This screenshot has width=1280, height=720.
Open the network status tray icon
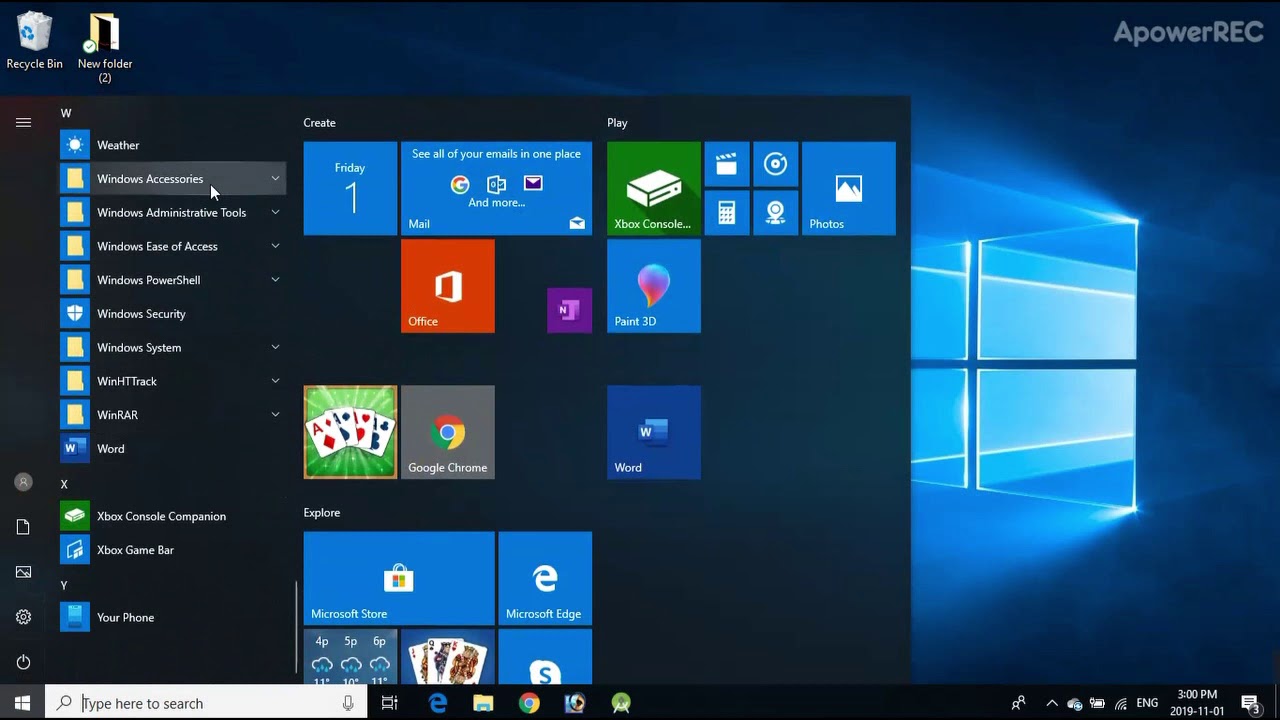pos(1121,703)
